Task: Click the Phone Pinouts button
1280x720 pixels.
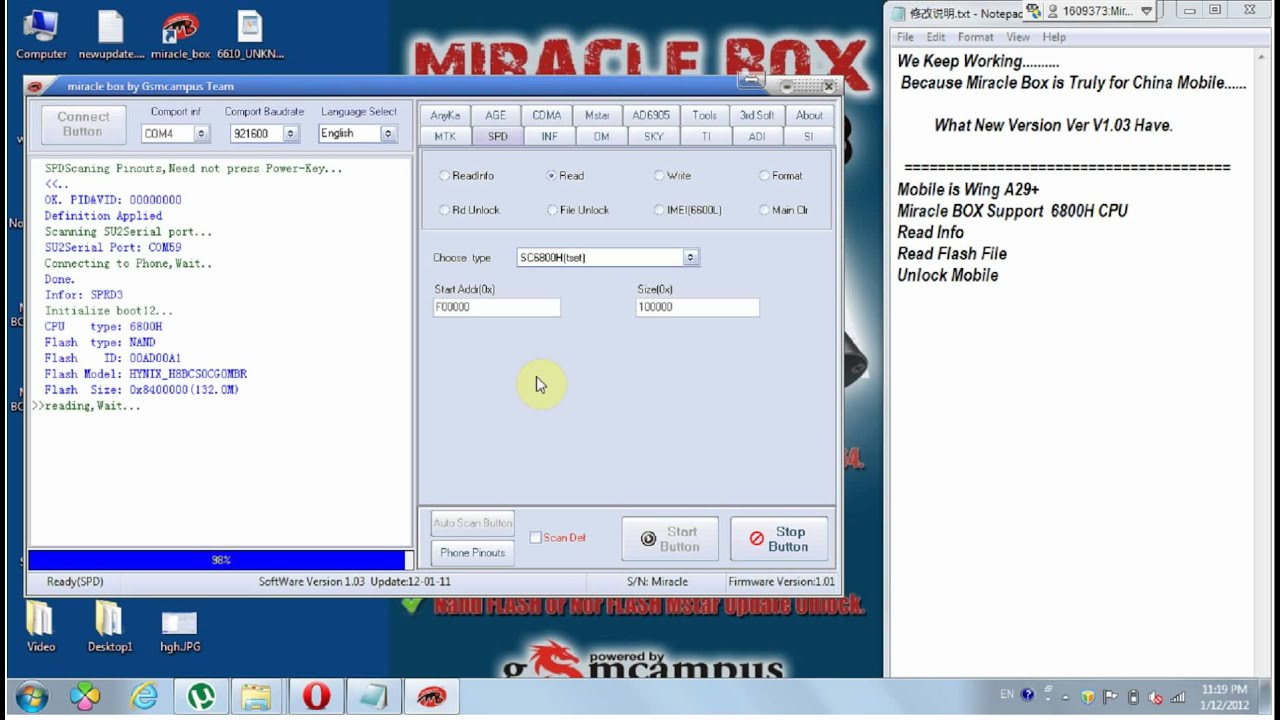Action: [473, 552]
